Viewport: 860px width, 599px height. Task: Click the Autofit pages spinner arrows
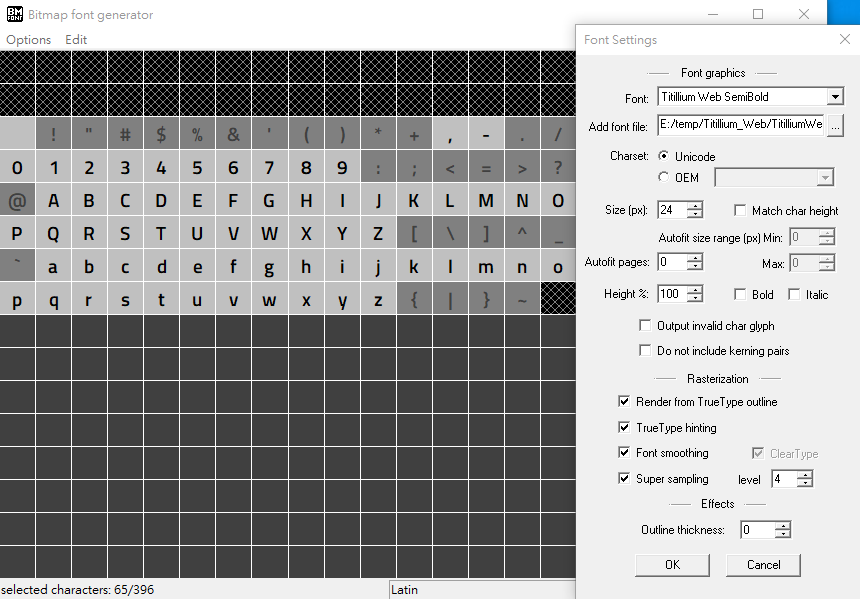click(695, 262)
